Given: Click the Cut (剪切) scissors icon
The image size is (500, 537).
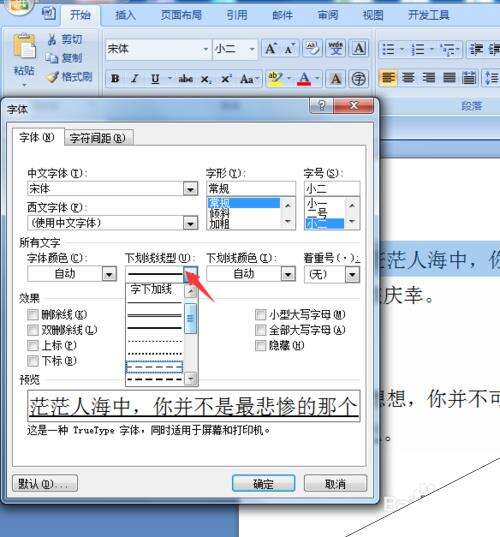Looking at the screenshot, I should pos(52,40).
